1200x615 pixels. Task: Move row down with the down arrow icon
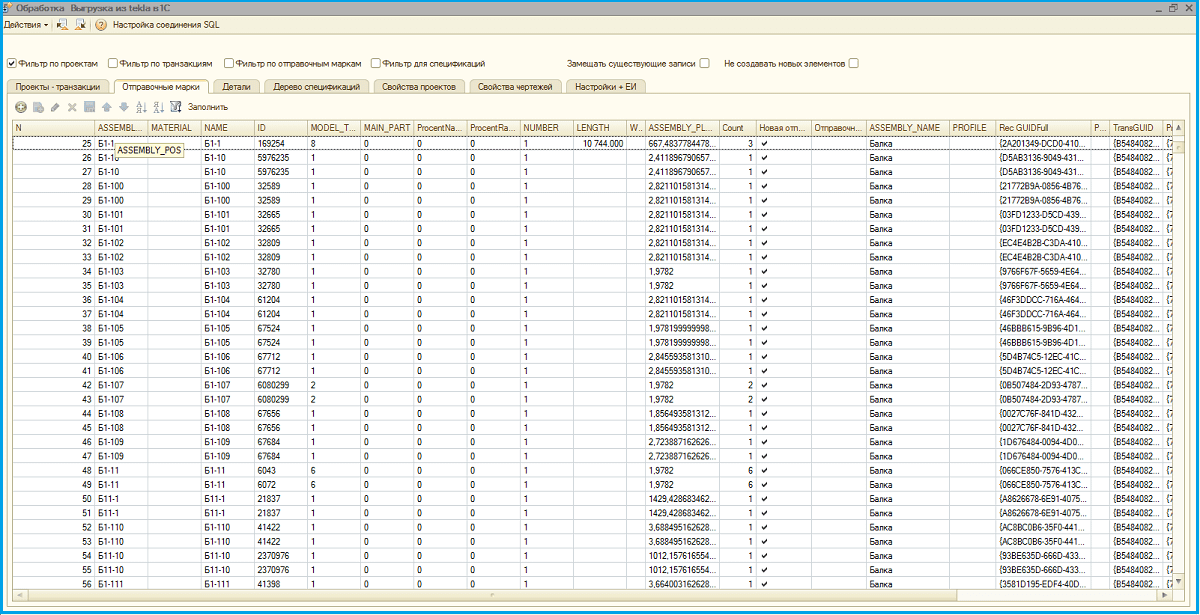tap(124, 107)
